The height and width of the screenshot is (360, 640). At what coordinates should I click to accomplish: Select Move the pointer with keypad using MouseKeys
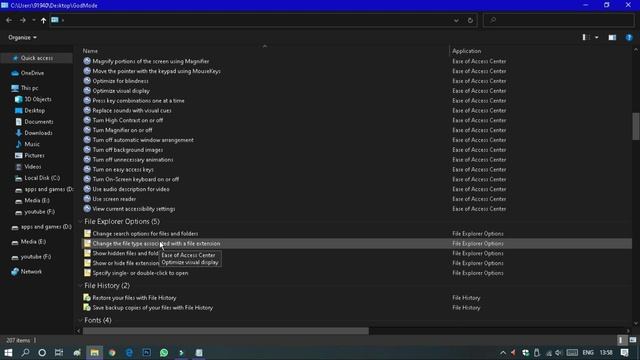pyautogui.click(x=156, y=71)
